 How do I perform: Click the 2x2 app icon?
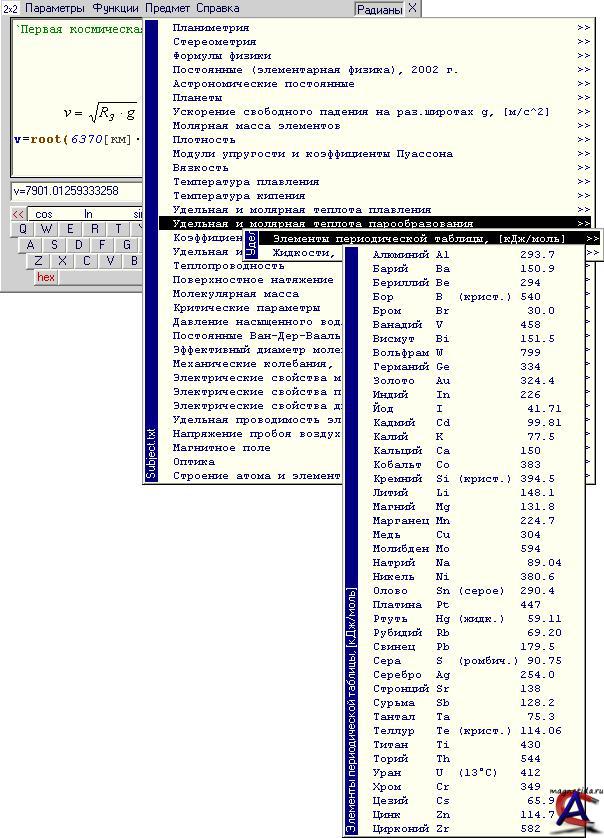10,8
